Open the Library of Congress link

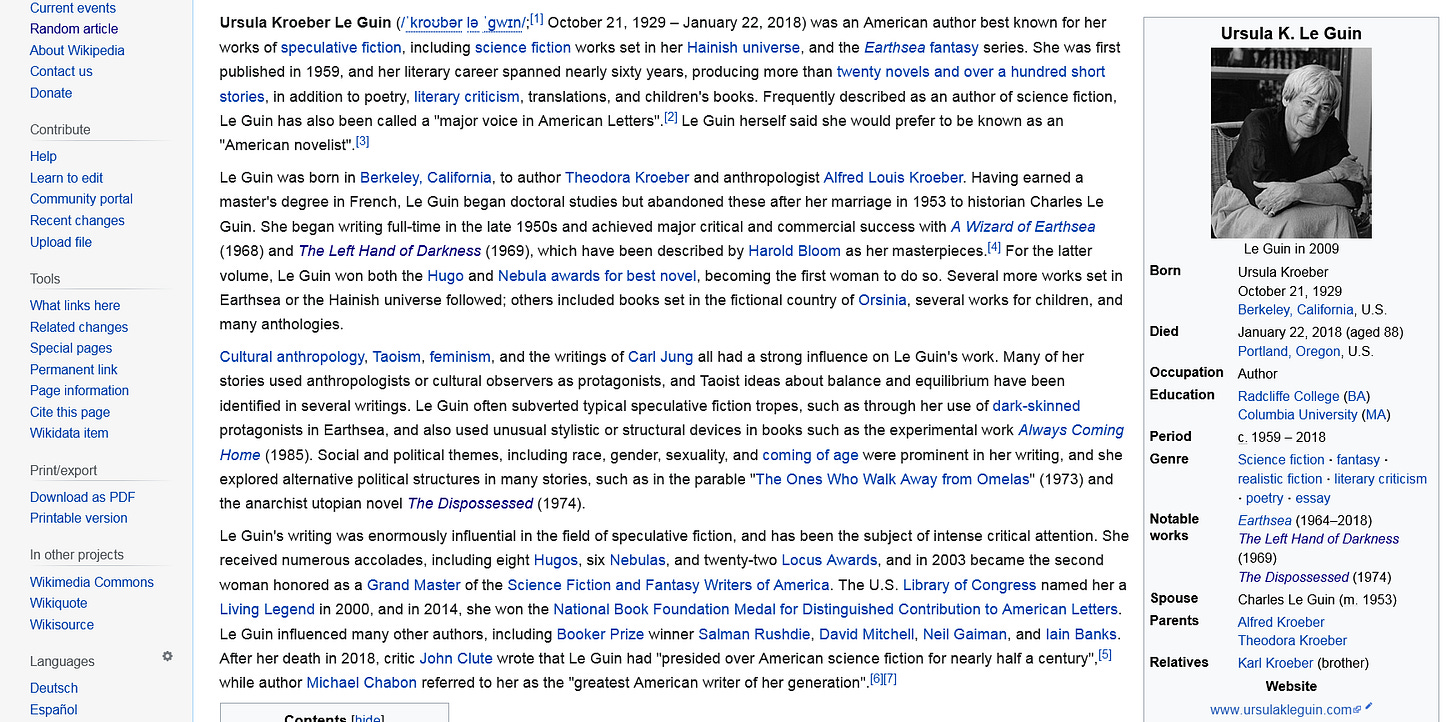(969, 584)
